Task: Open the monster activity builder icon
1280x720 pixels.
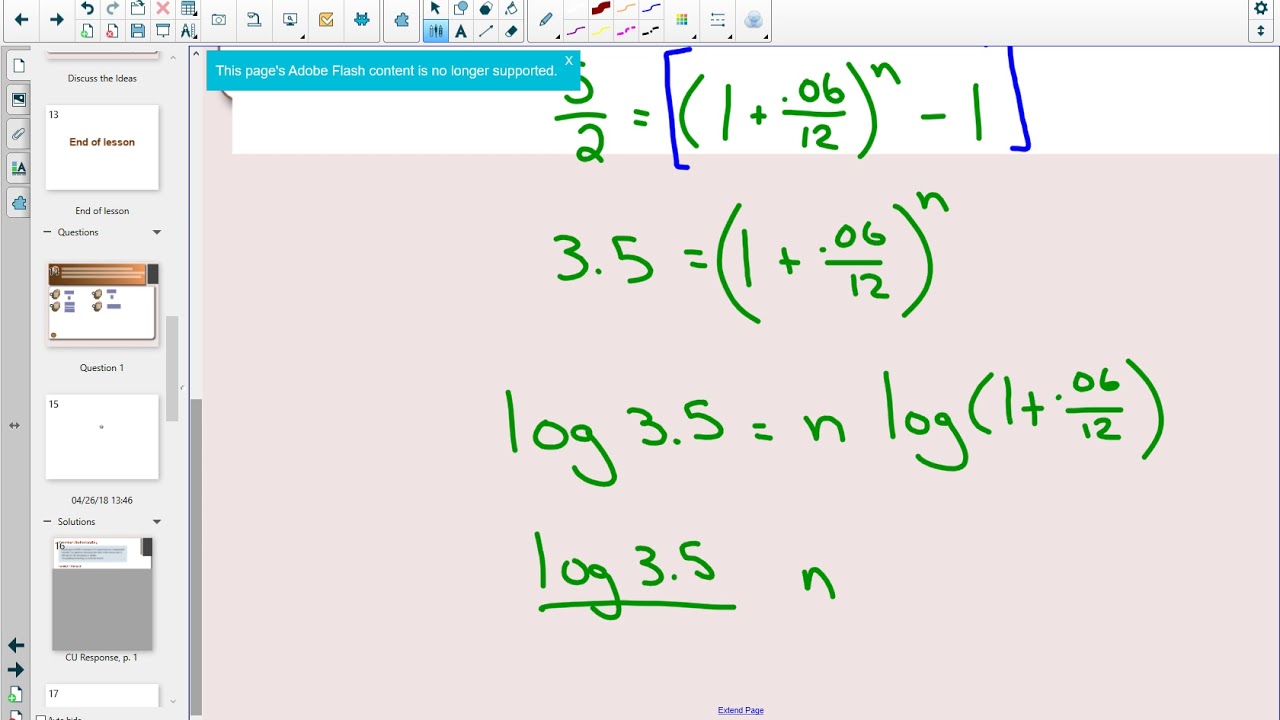Action: [362, 19]
